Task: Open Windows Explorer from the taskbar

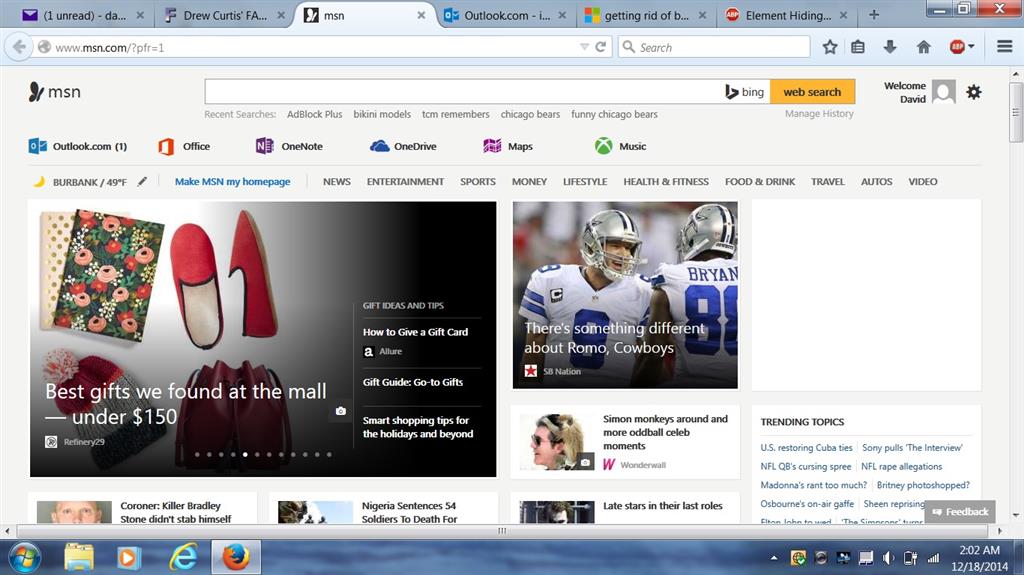Action: (78, 557)
